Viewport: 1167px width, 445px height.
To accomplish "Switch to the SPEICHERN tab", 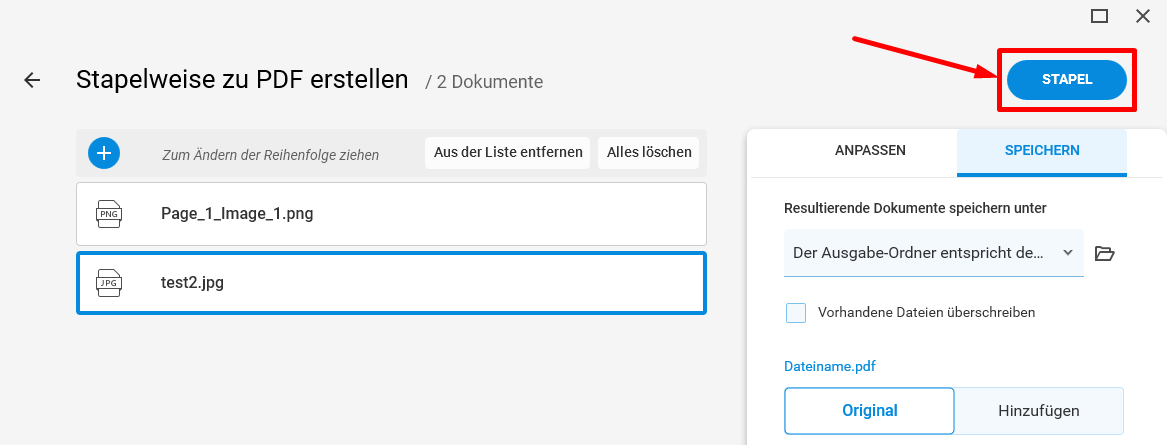I will pos(1042,150).
